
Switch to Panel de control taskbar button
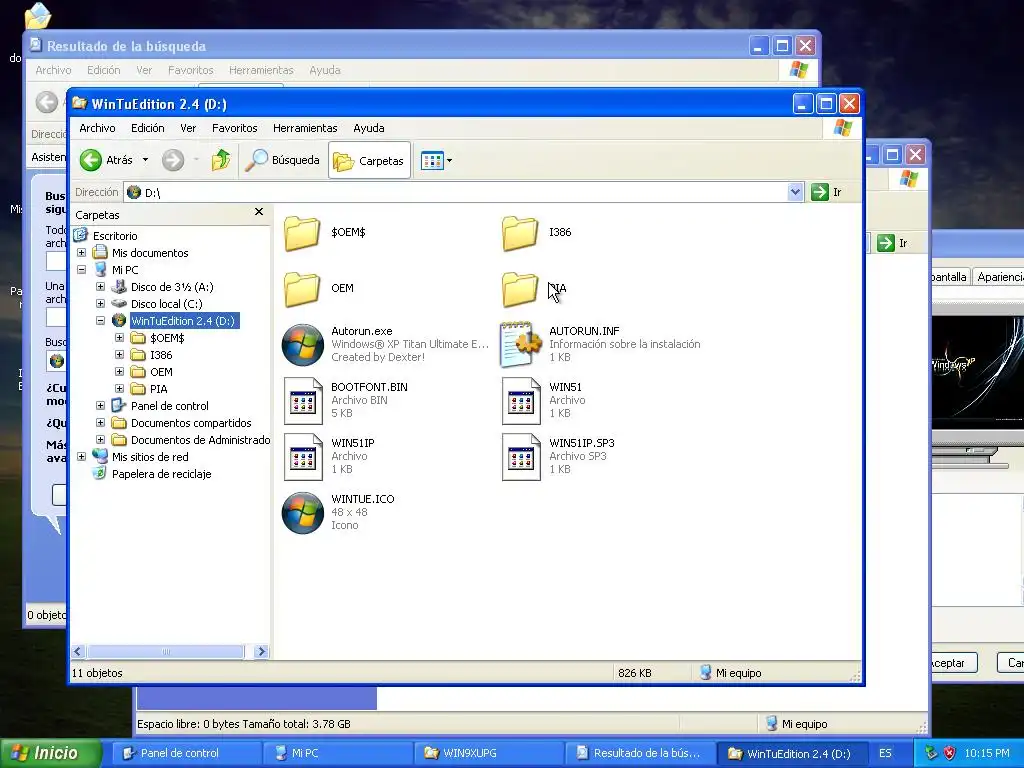(x=186, y=753)
